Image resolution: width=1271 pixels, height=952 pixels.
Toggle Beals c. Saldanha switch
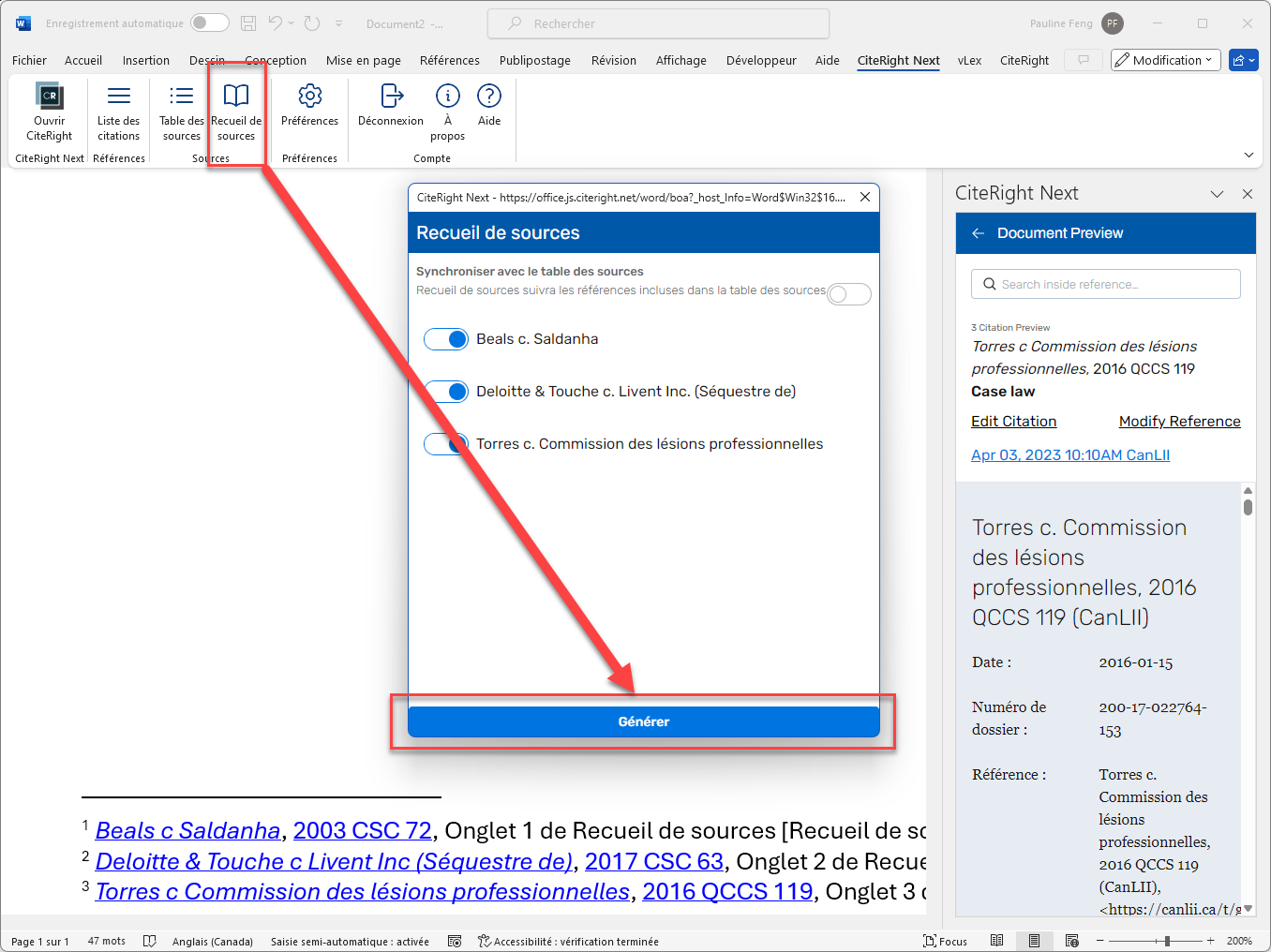[x=446, y=339]
